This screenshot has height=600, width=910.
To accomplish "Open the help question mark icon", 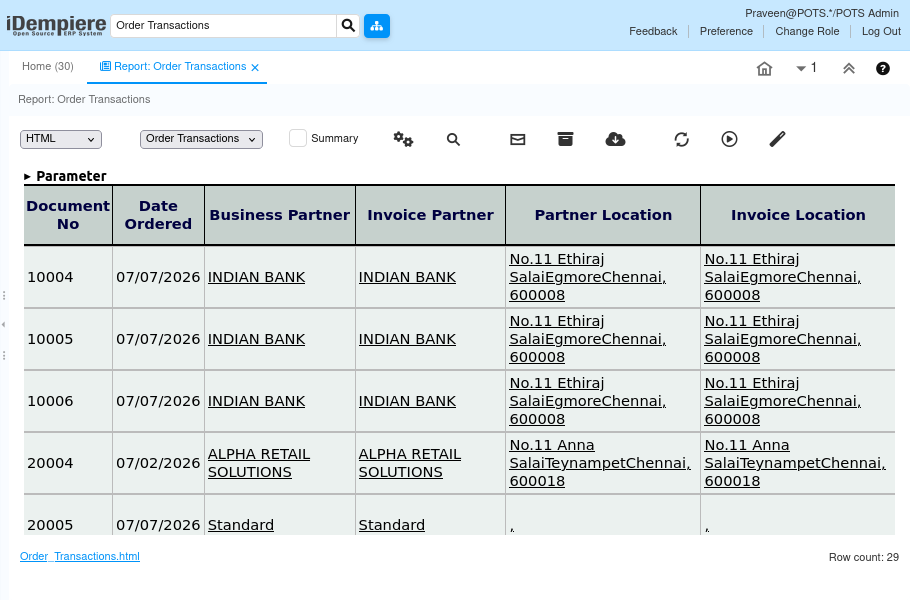I will pyautogui.click(x=882, y=68).
